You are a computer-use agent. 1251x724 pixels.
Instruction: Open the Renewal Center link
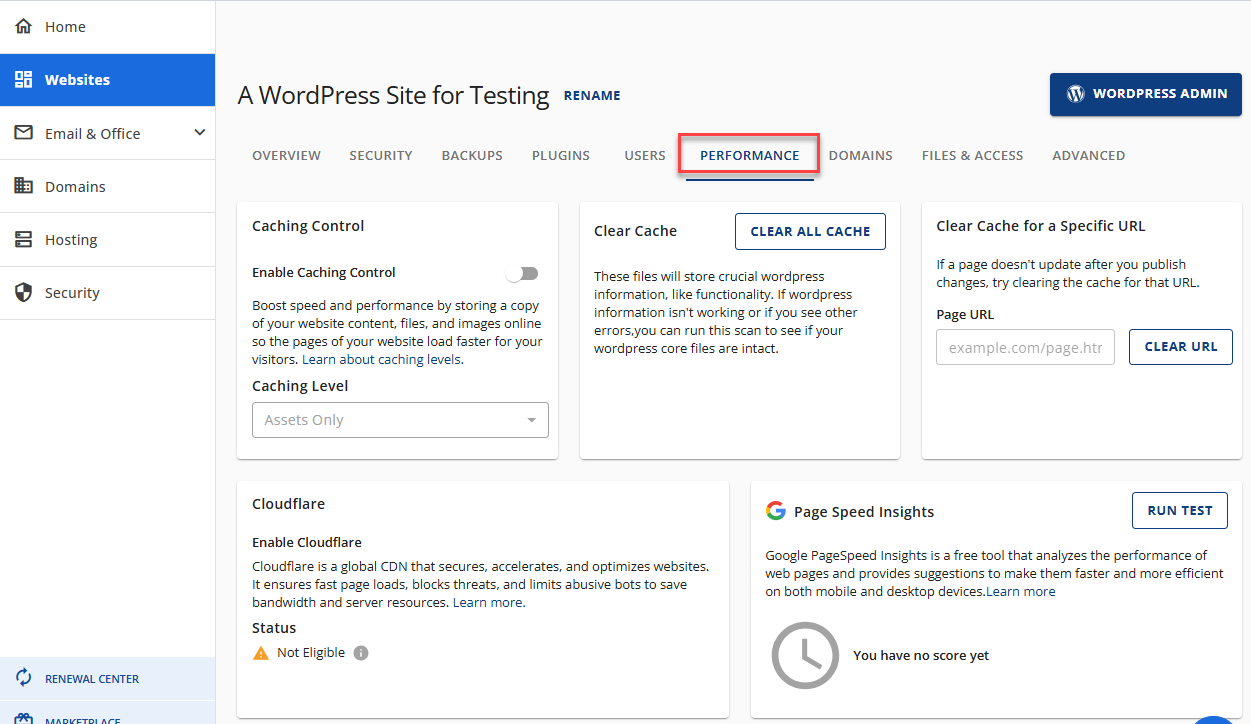(107, 678)
